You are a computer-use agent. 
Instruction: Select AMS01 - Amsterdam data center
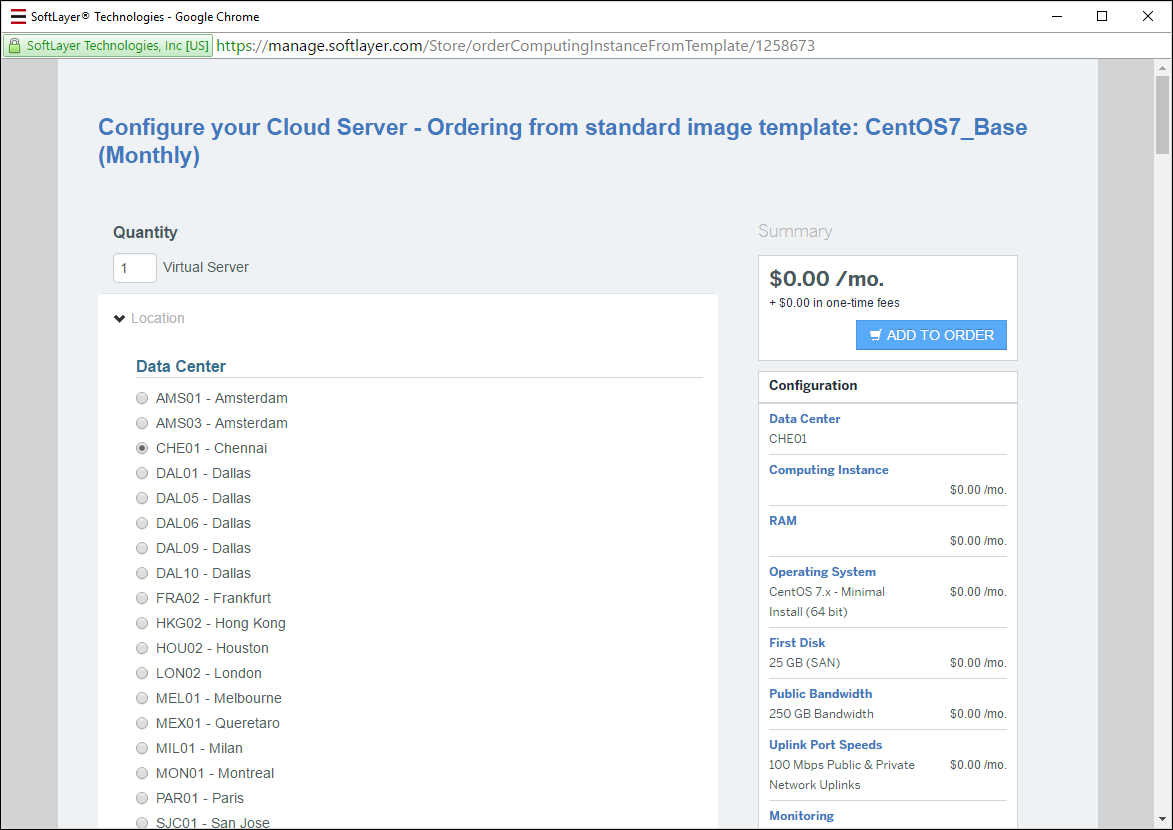[142, 398]
